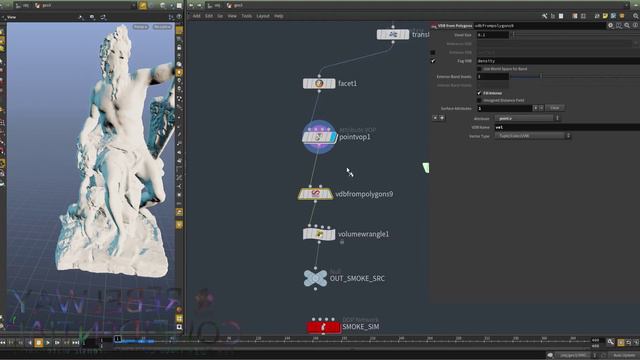Enable the Distance VDB checkbox

[433, 52]
